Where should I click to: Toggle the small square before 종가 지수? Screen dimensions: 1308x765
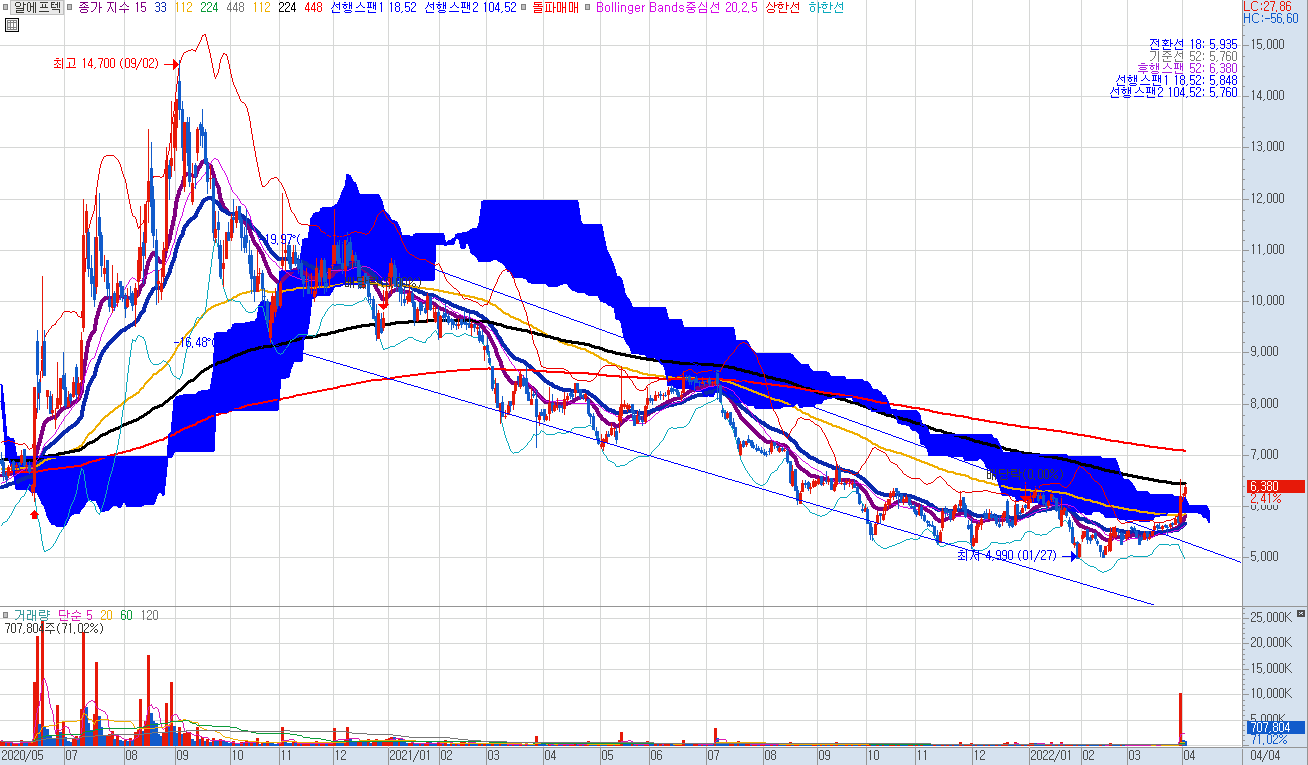point(70,7)
